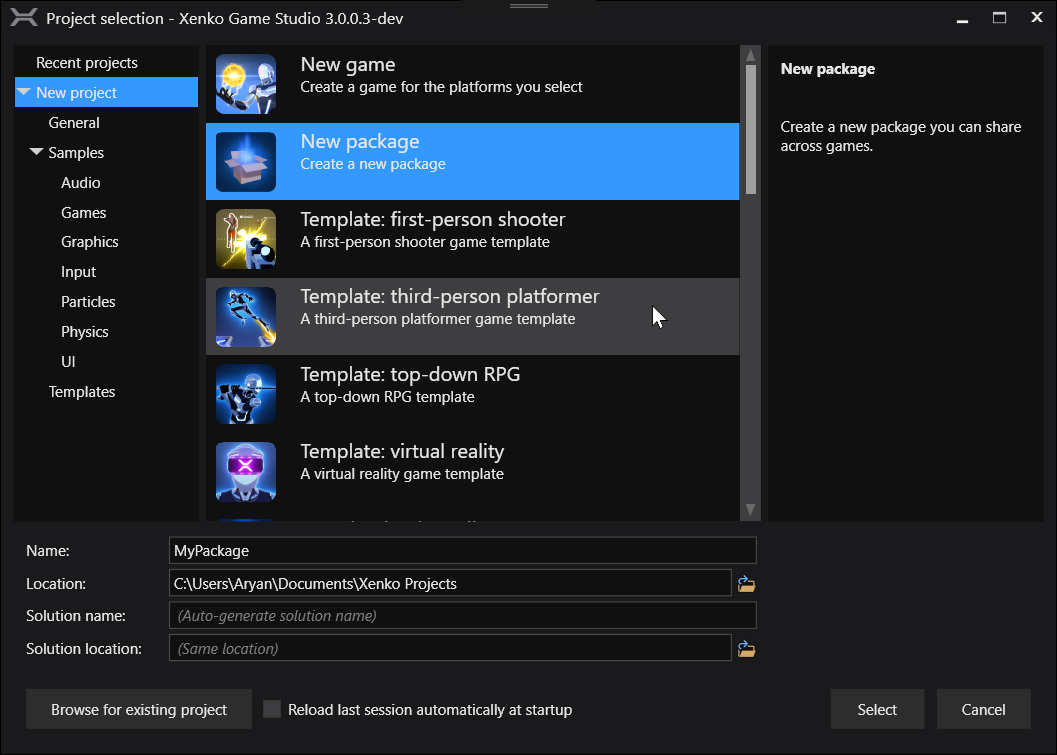The height and width of the screenshot is (755, 1057).
Task: Click the first-person shooter template icon
Action: [245, 239]
